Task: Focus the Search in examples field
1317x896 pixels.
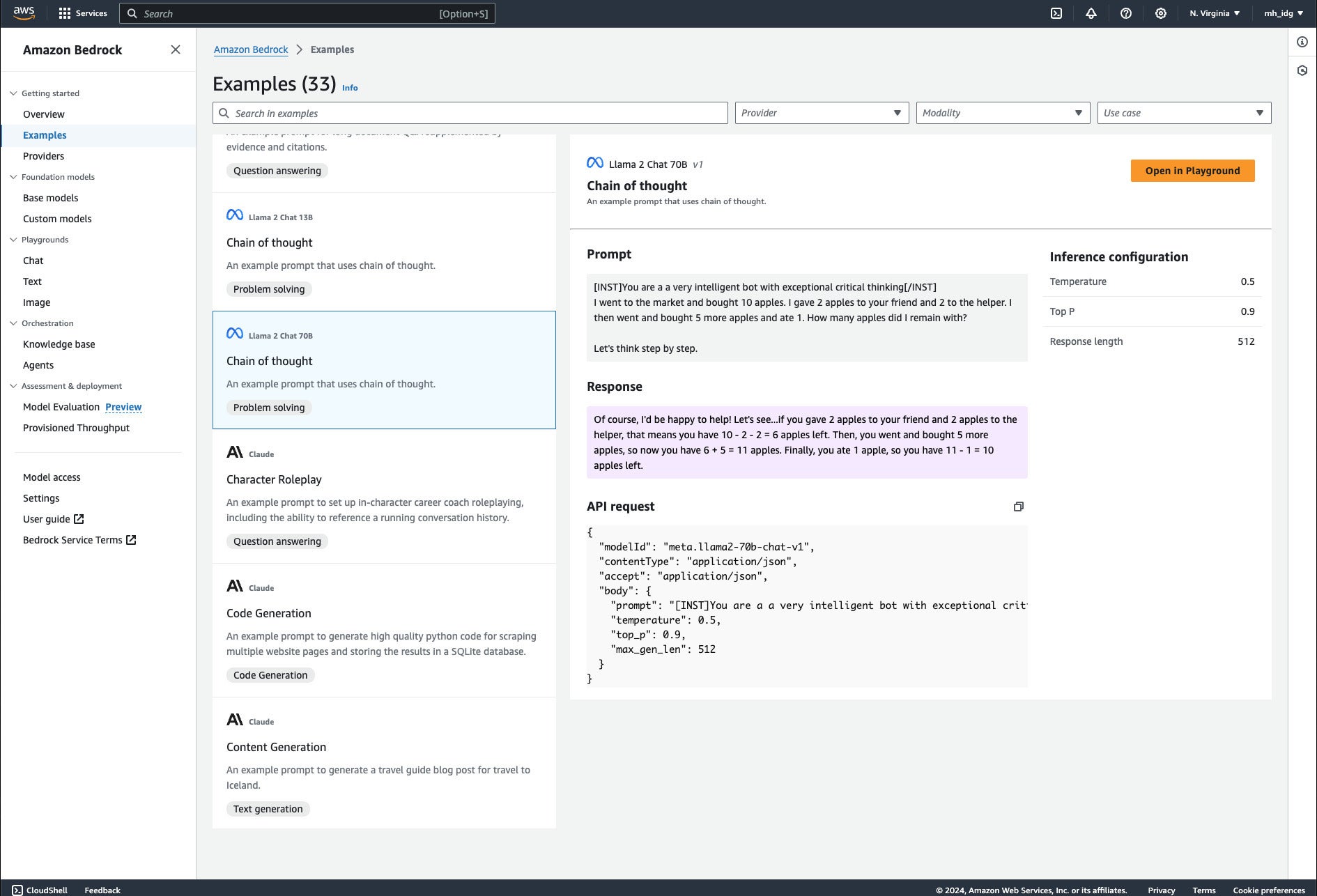Action: 470,113
